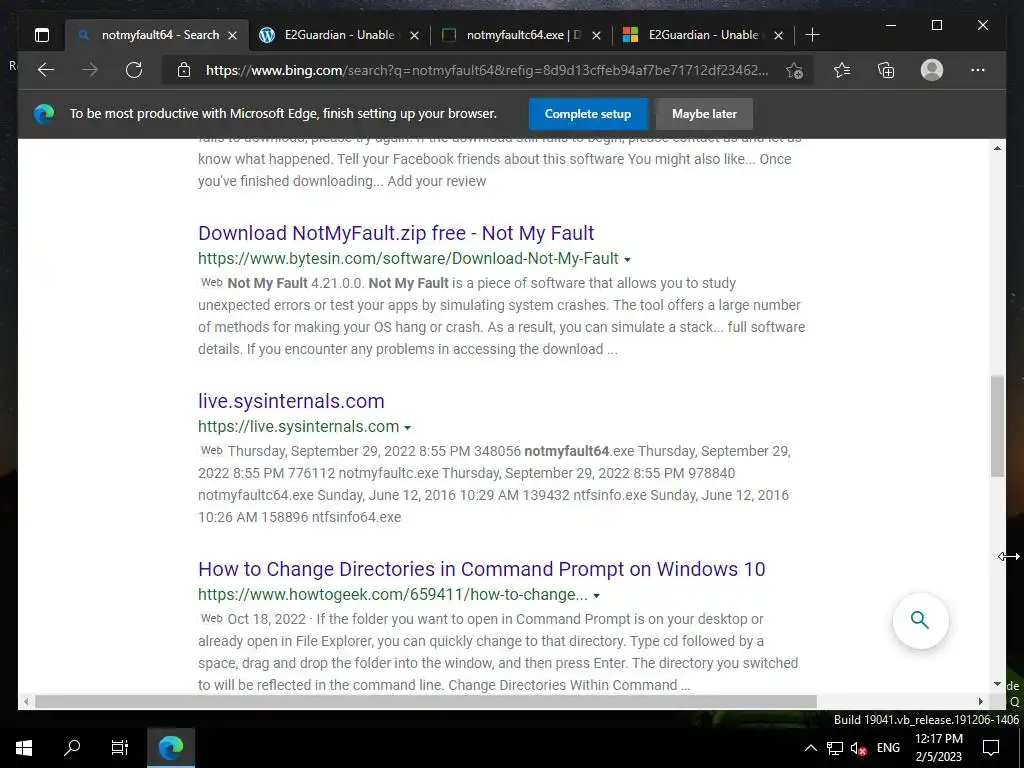Image resolution: width=1024 pixels, height=768 pixels.
Task: Click the Edge logo in setup banner
Action: (44, 114)
